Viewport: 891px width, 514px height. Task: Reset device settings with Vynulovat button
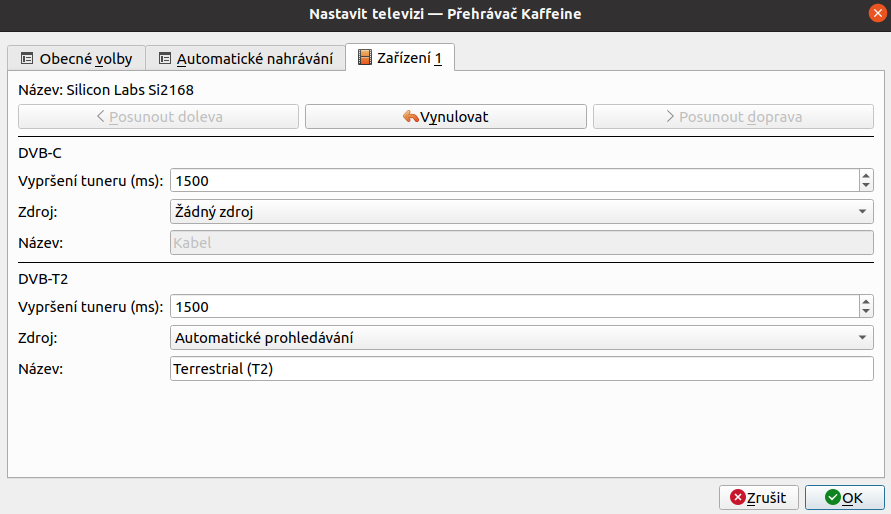(x=446, y=116)
